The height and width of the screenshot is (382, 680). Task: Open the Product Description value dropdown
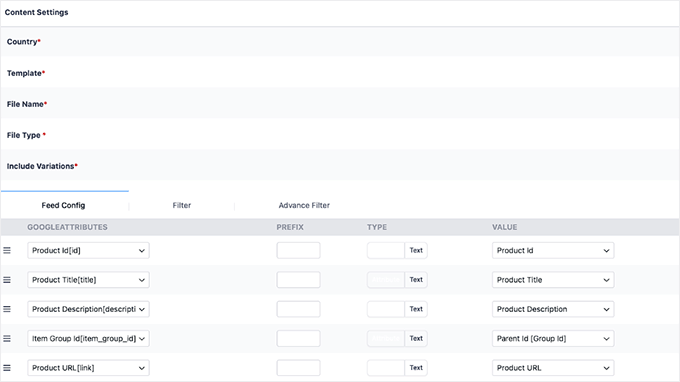[553, 309]
